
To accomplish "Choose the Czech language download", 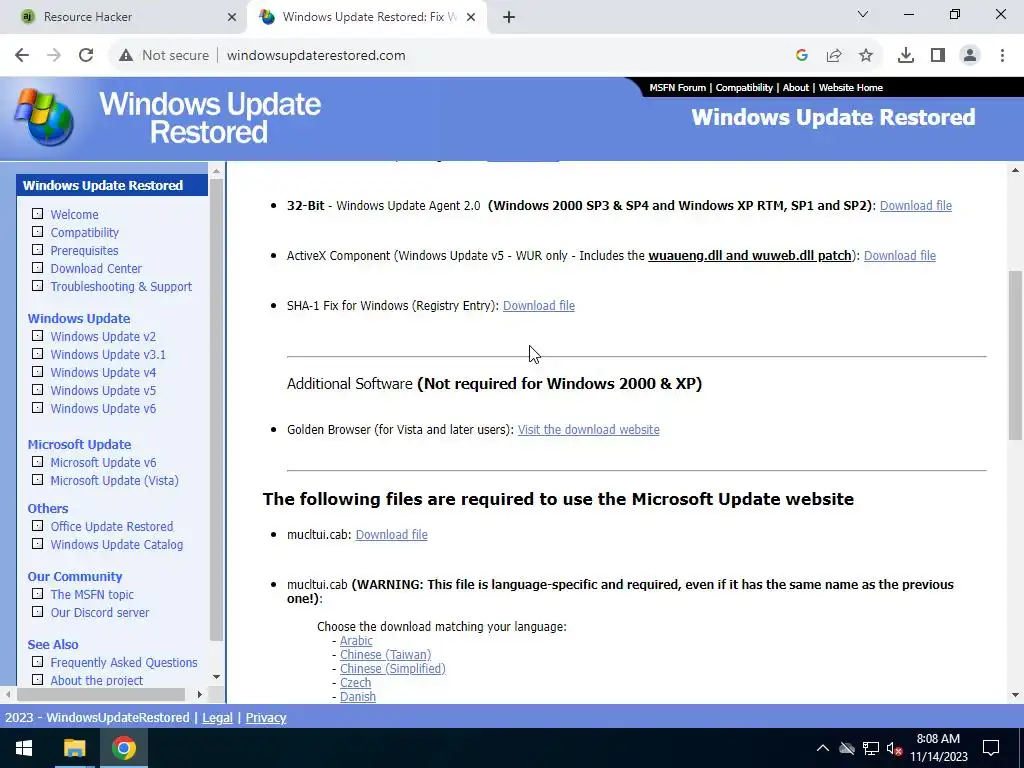I will (355, 683).
